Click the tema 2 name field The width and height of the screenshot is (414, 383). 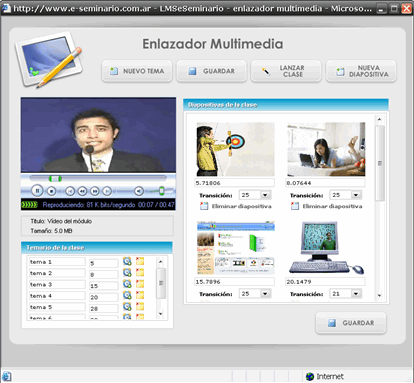pyautogui.click(x=57, y=273)
